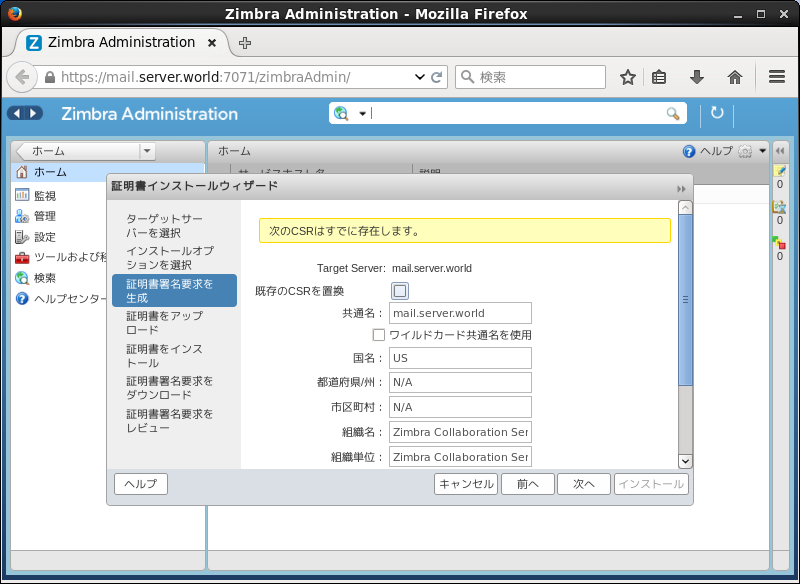Screen dimensions: 800x584
Task: Click the 国名 input field
Action: click(460, 358)
